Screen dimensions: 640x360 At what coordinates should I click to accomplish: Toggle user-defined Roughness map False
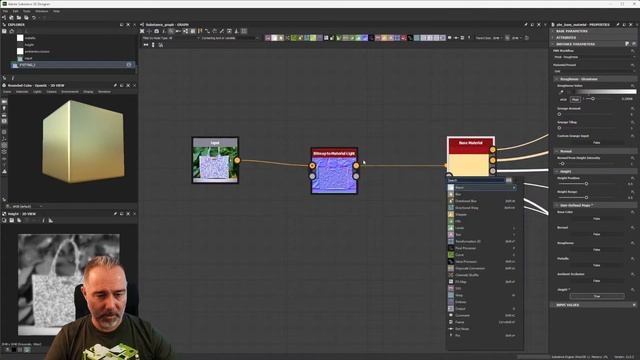(x=596, y=250)
